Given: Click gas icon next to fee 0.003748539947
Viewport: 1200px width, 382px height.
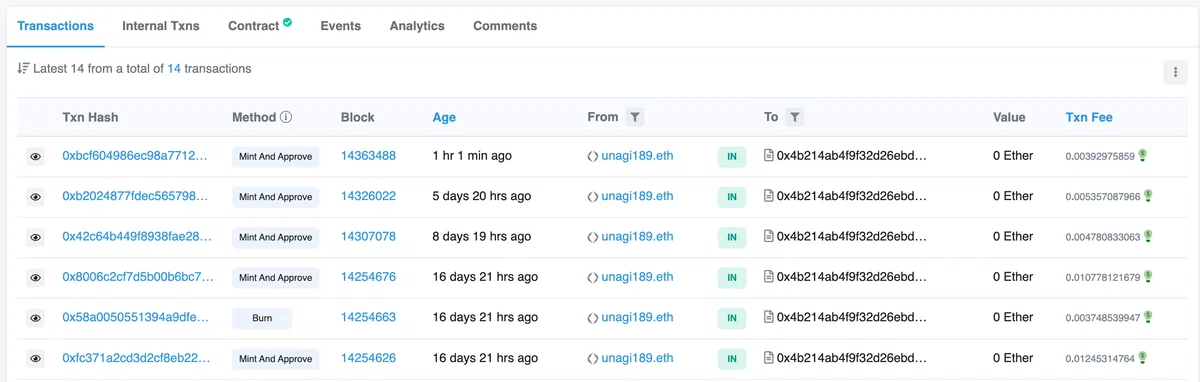Looking at the screenshot, I should [x=1148, y=316].
